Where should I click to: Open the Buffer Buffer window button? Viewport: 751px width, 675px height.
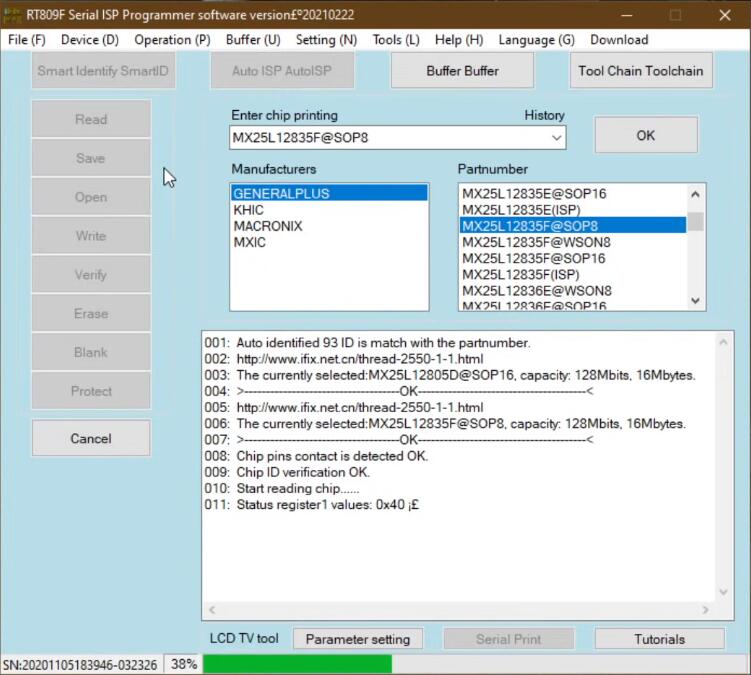[x=462, y=71]
